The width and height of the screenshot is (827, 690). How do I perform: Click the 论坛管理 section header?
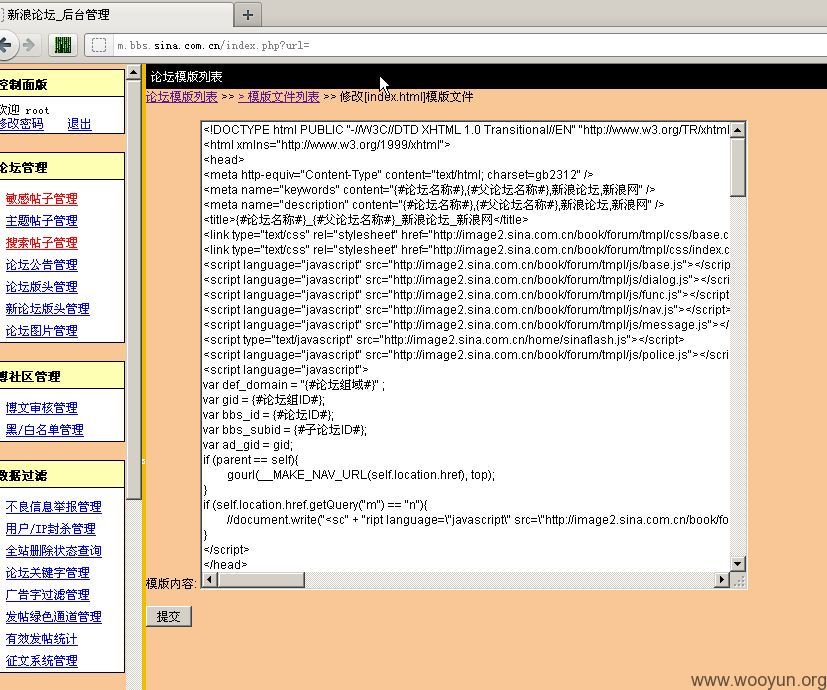pos(61,167)
